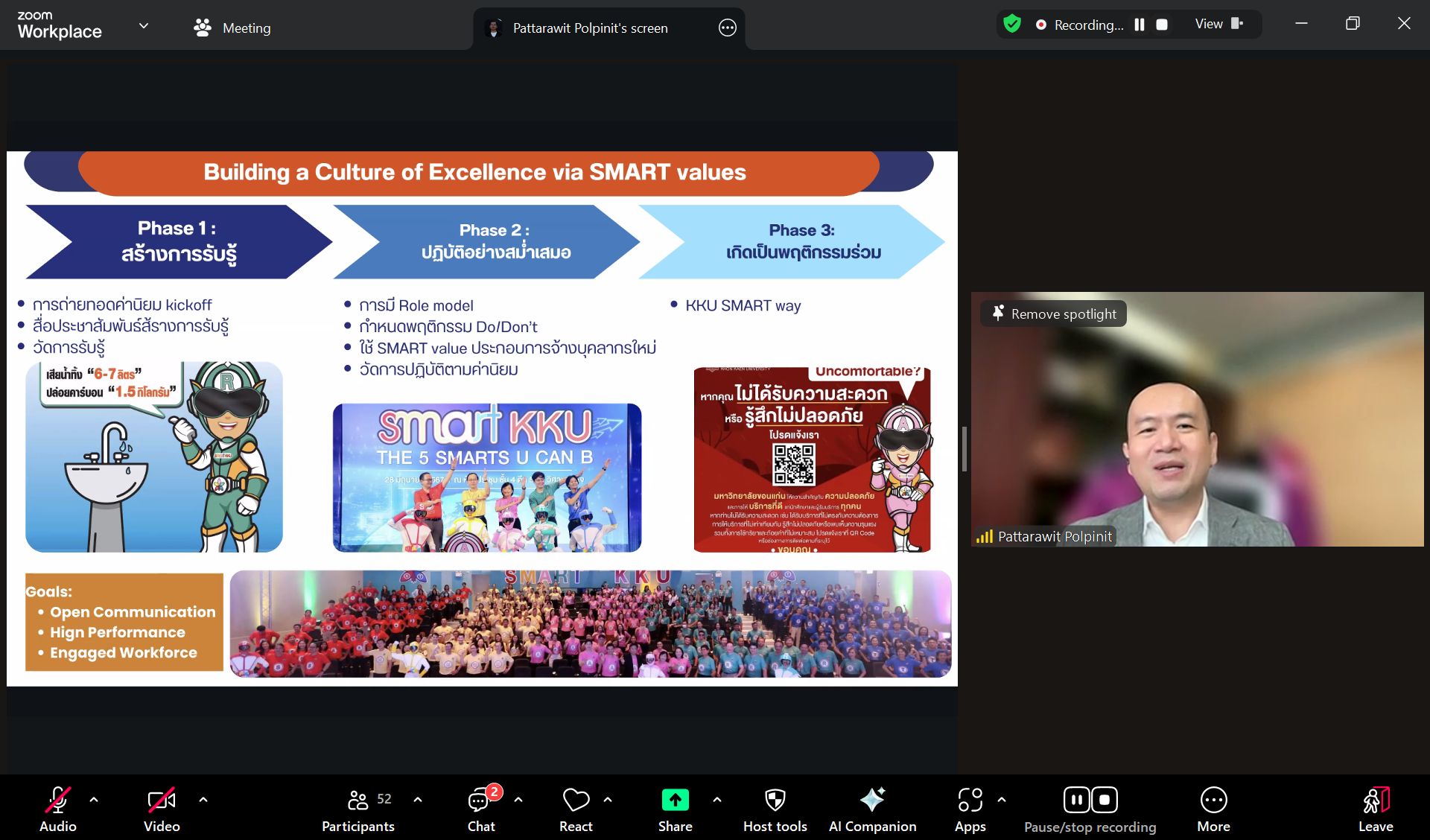This screenshot has height=840, width=1430.
Task: Launch AI Companion
Action: pos(872,801)
